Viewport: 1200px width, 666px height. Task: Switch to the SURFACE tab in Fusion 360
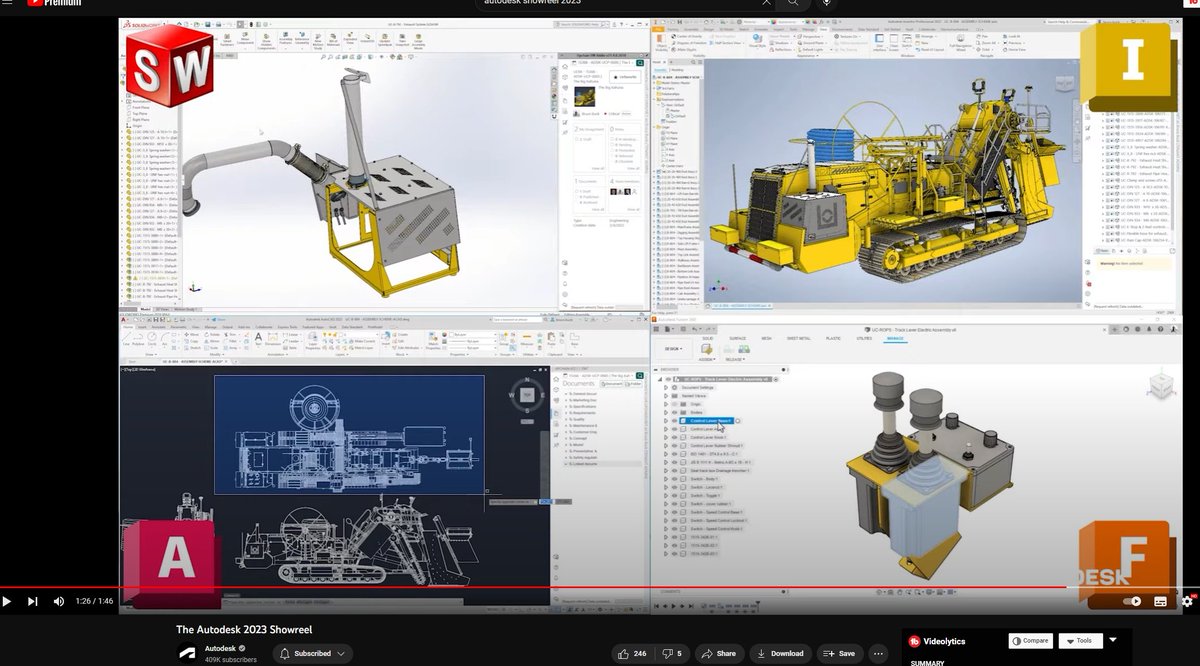(738, 338)
